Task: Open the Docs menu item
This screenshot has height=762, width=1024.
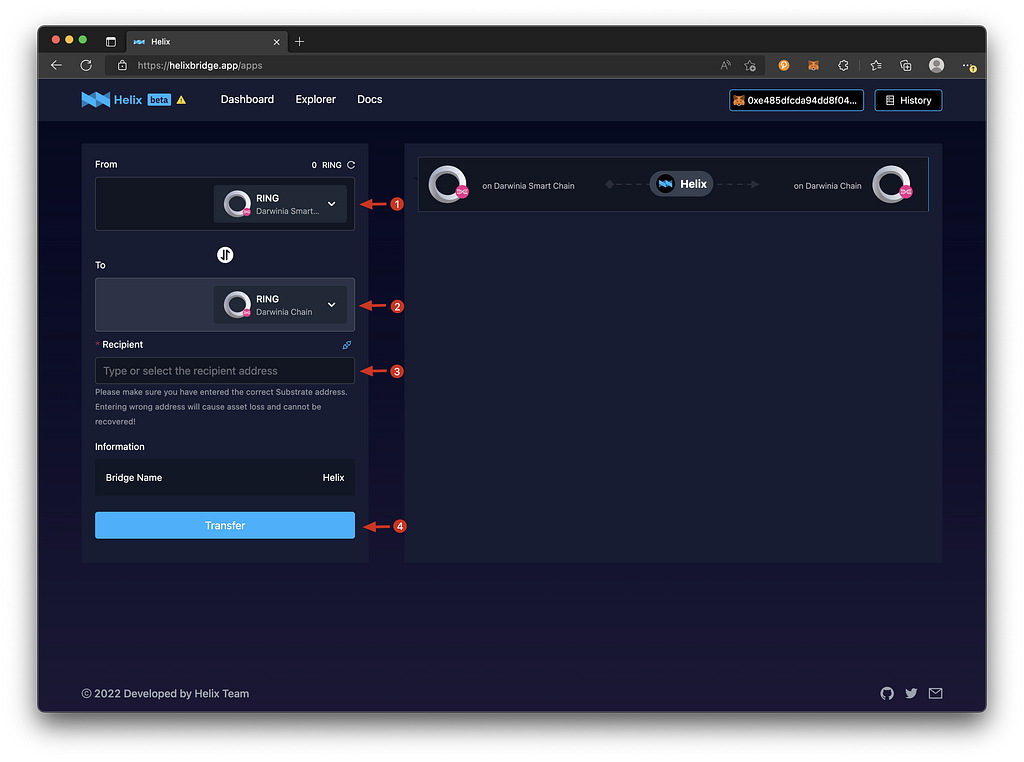Action: pos(370,99)
